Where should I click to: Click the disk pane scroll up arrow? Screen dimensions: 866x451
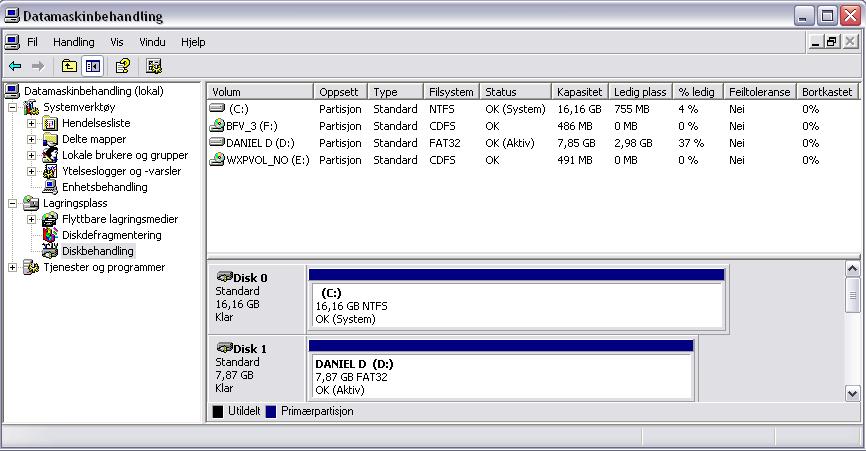pos(852,269)
